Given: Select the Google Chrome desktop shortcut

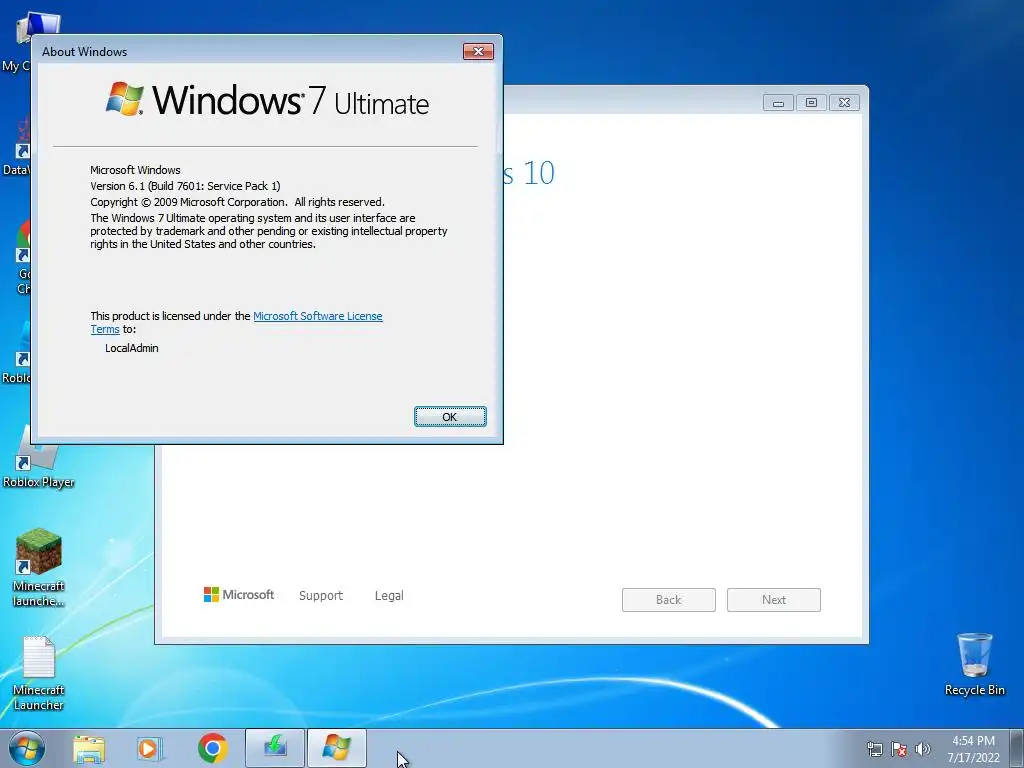Looking at the screenshot, I should 22,257.
